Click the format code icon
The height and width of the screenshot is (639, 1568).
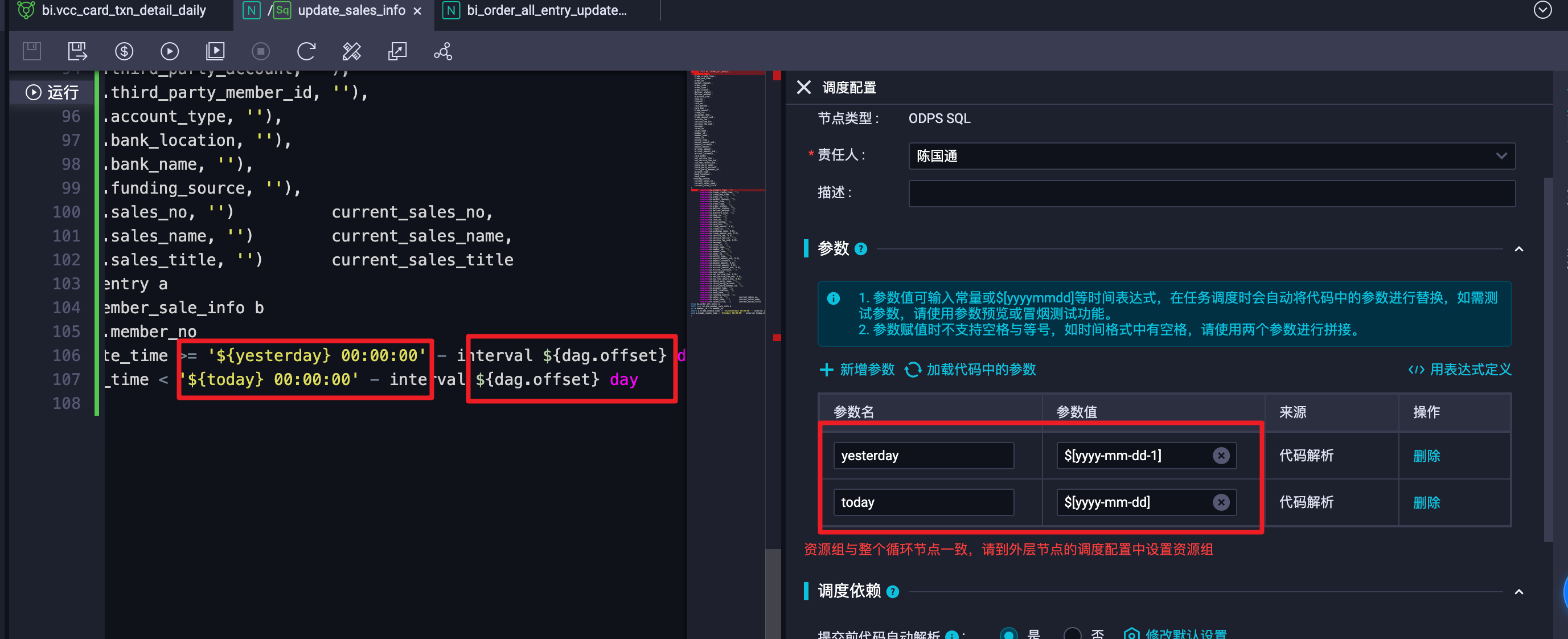pos(352,51)
